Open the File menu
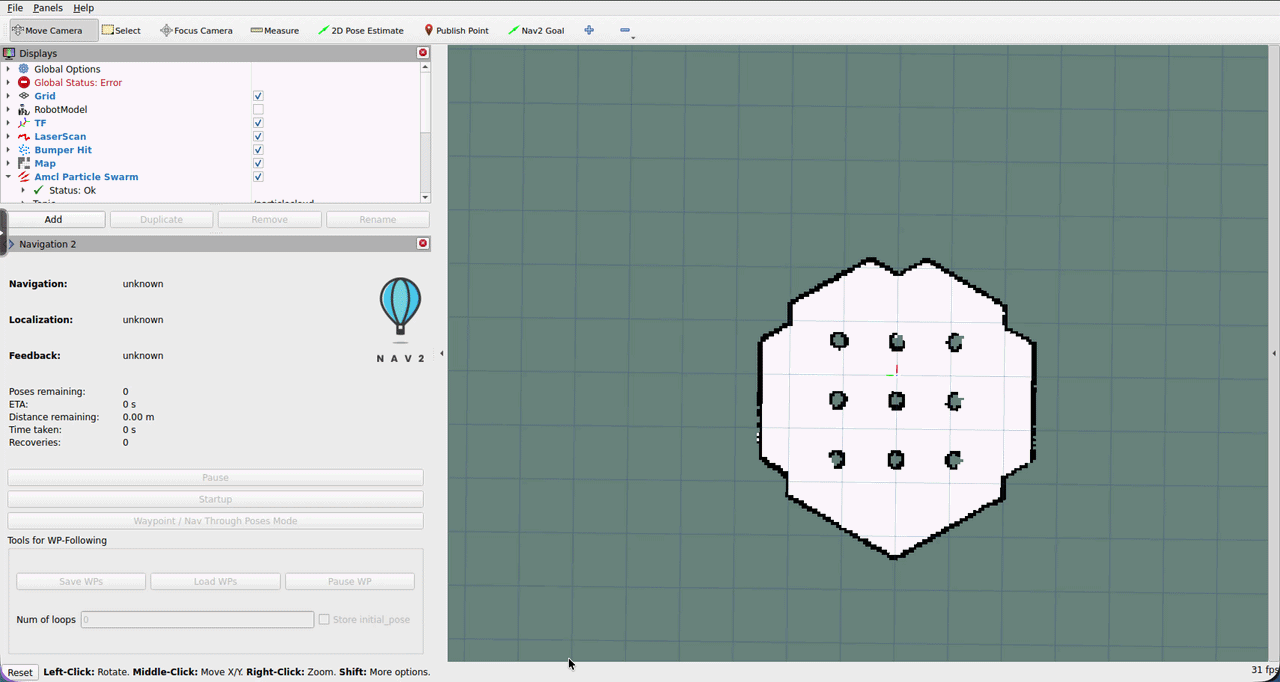 tap(15, 8)
